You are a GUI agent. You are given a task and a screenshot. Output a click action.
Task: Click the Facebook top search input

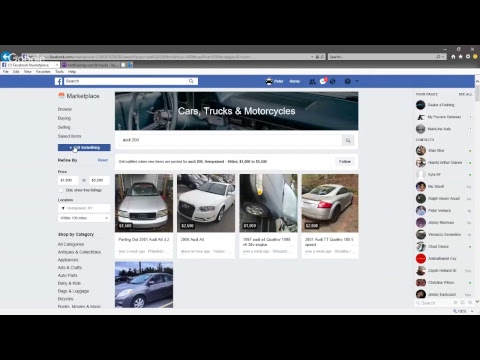click(125, 81)
